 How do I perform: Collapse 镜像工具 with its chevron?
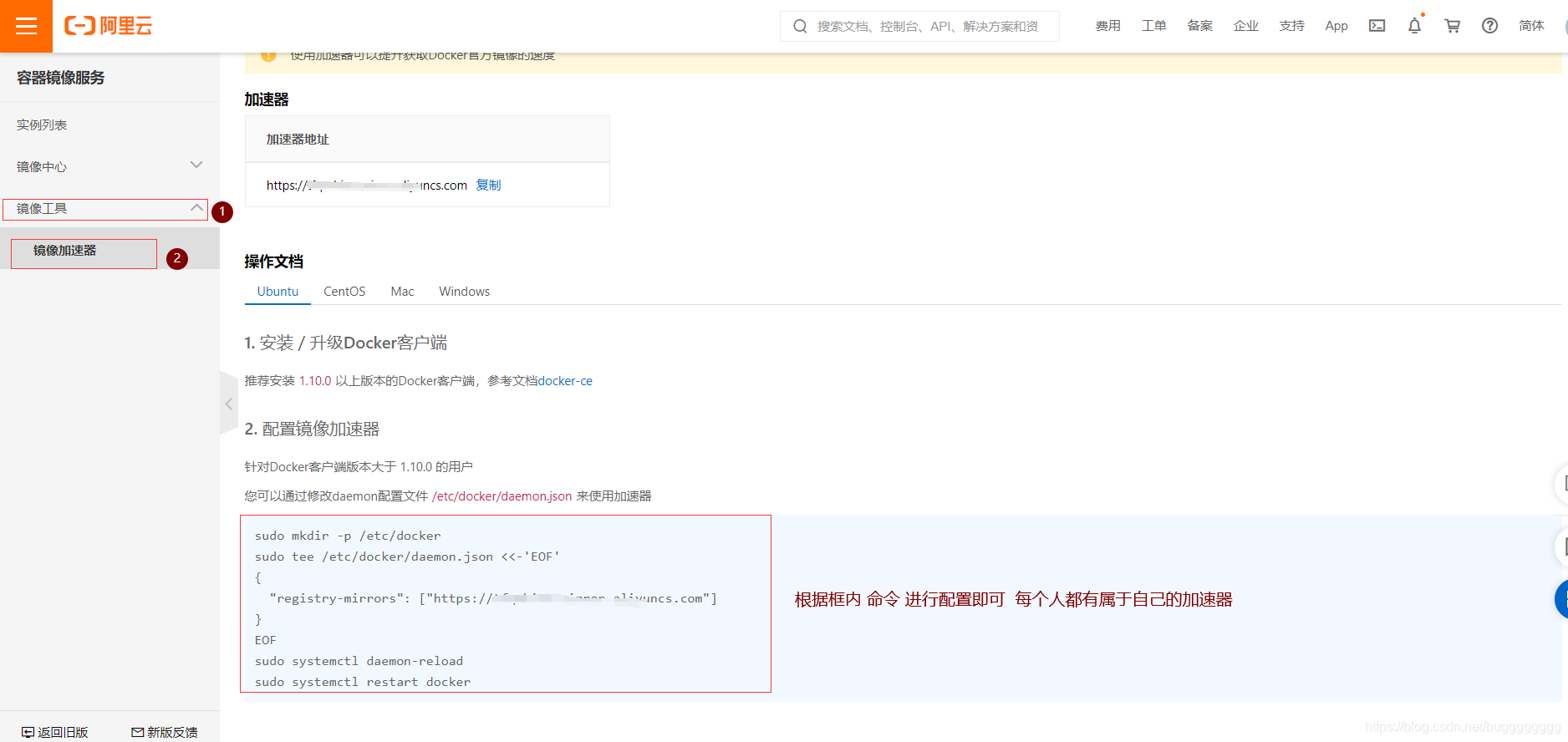196,207
